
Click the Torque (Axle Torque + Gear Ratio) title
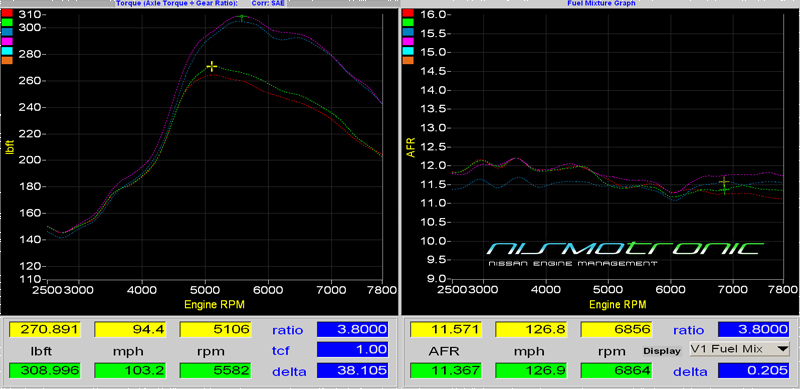(177, 3)
